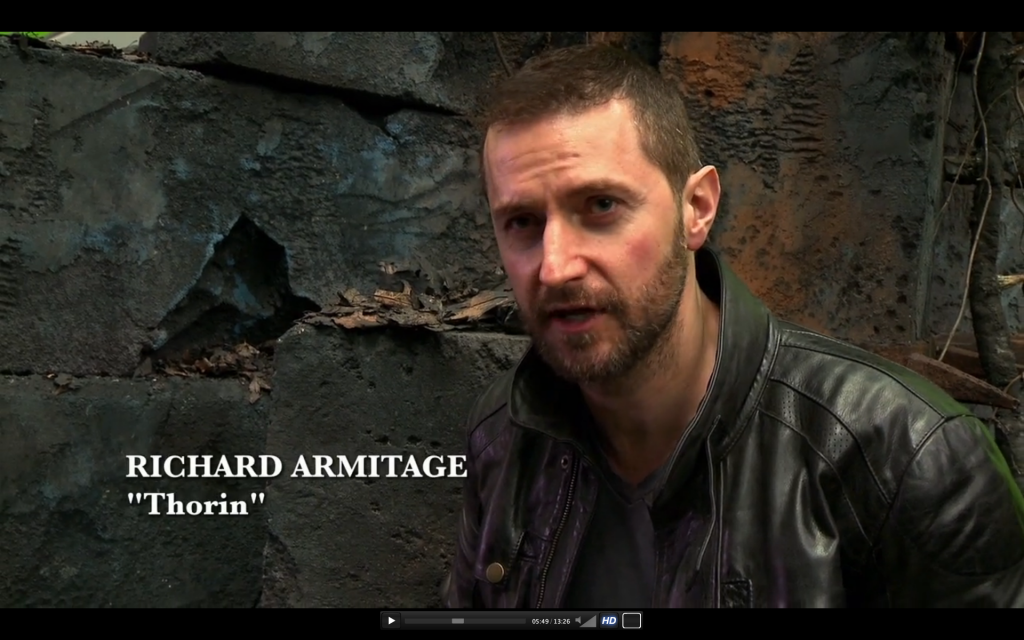
Task: Click the dried leaves on the stone ledge
Action: [410, 305]
